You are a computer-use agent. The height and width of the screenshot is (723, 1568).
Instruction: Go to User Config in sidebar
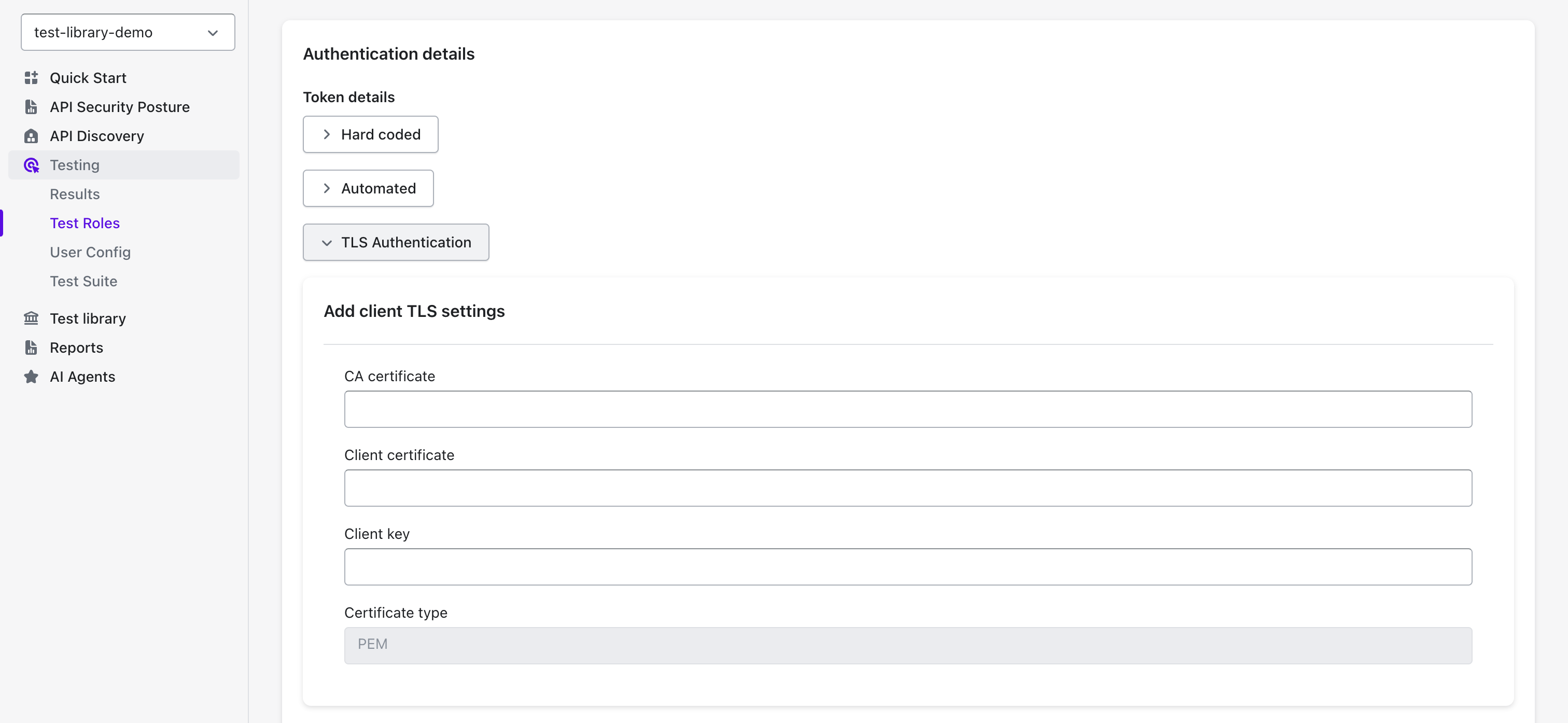click(90, 252)
